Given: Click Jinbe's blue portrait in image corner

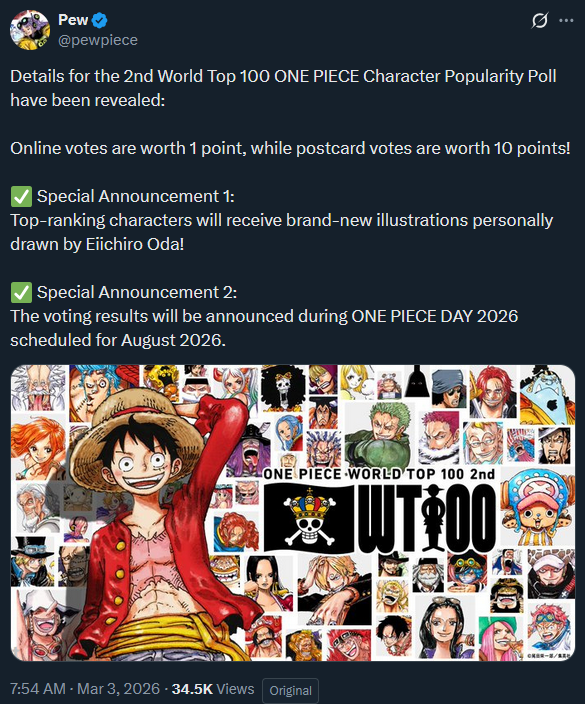Looking at the screenshot, I should click(547, 395).
